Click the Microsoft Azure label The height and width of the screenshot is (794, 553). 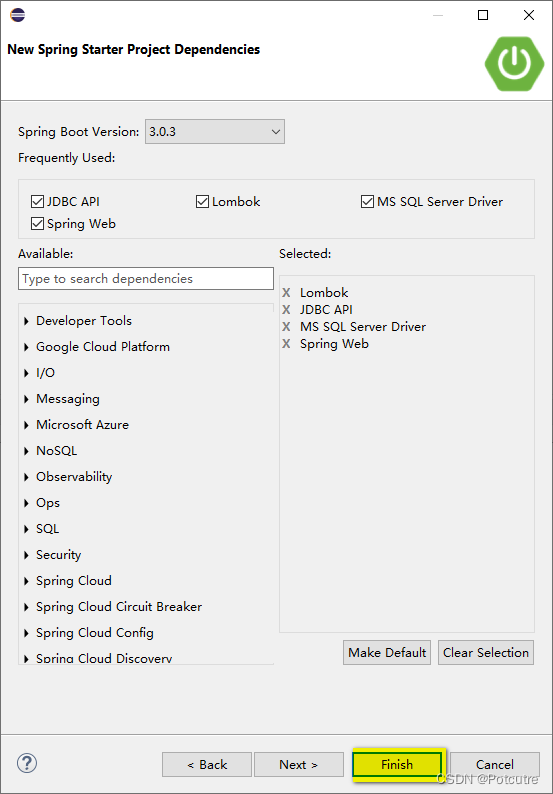click(x=83, y=425)
